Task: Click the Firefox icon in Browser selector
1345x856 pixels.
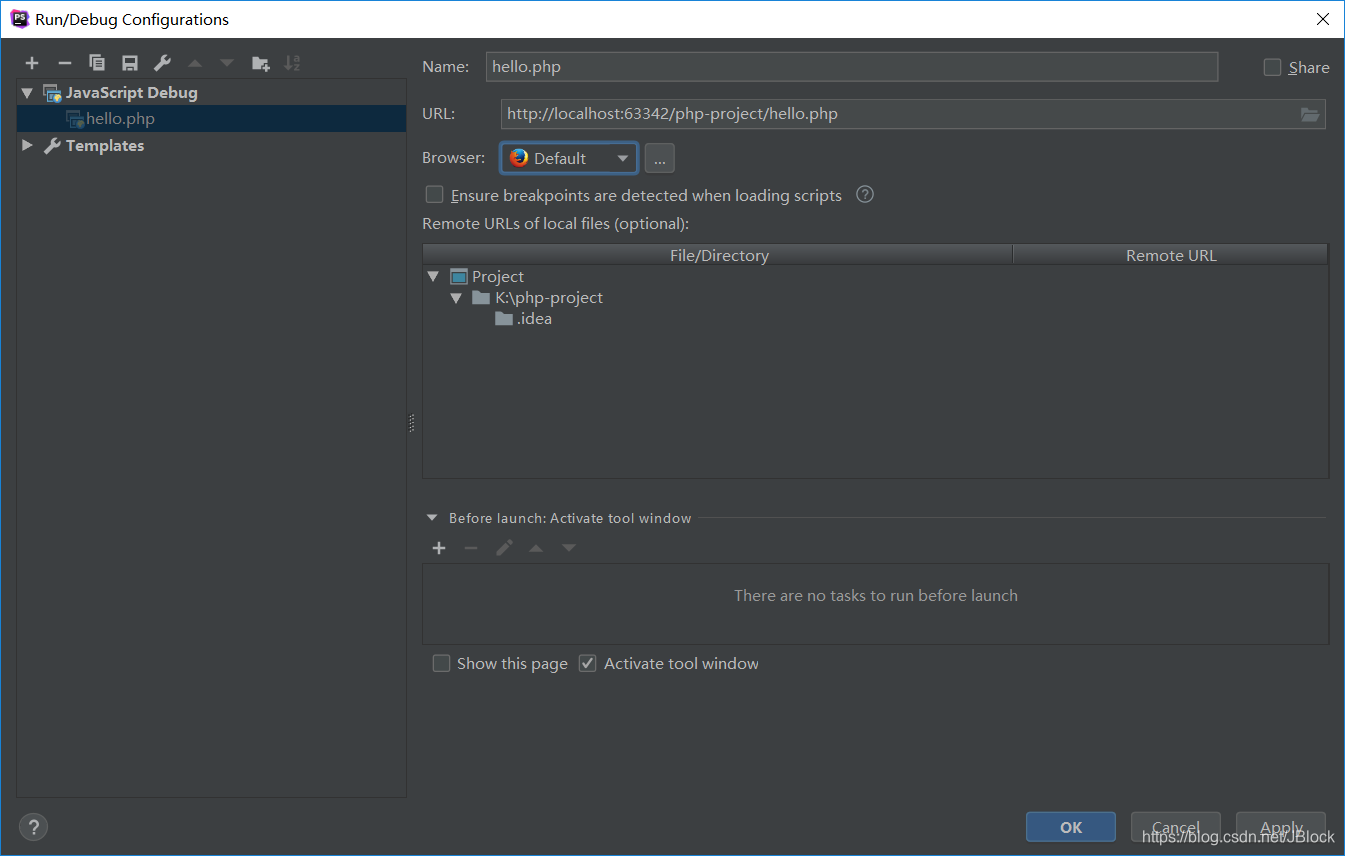Action: click(518, 158)
